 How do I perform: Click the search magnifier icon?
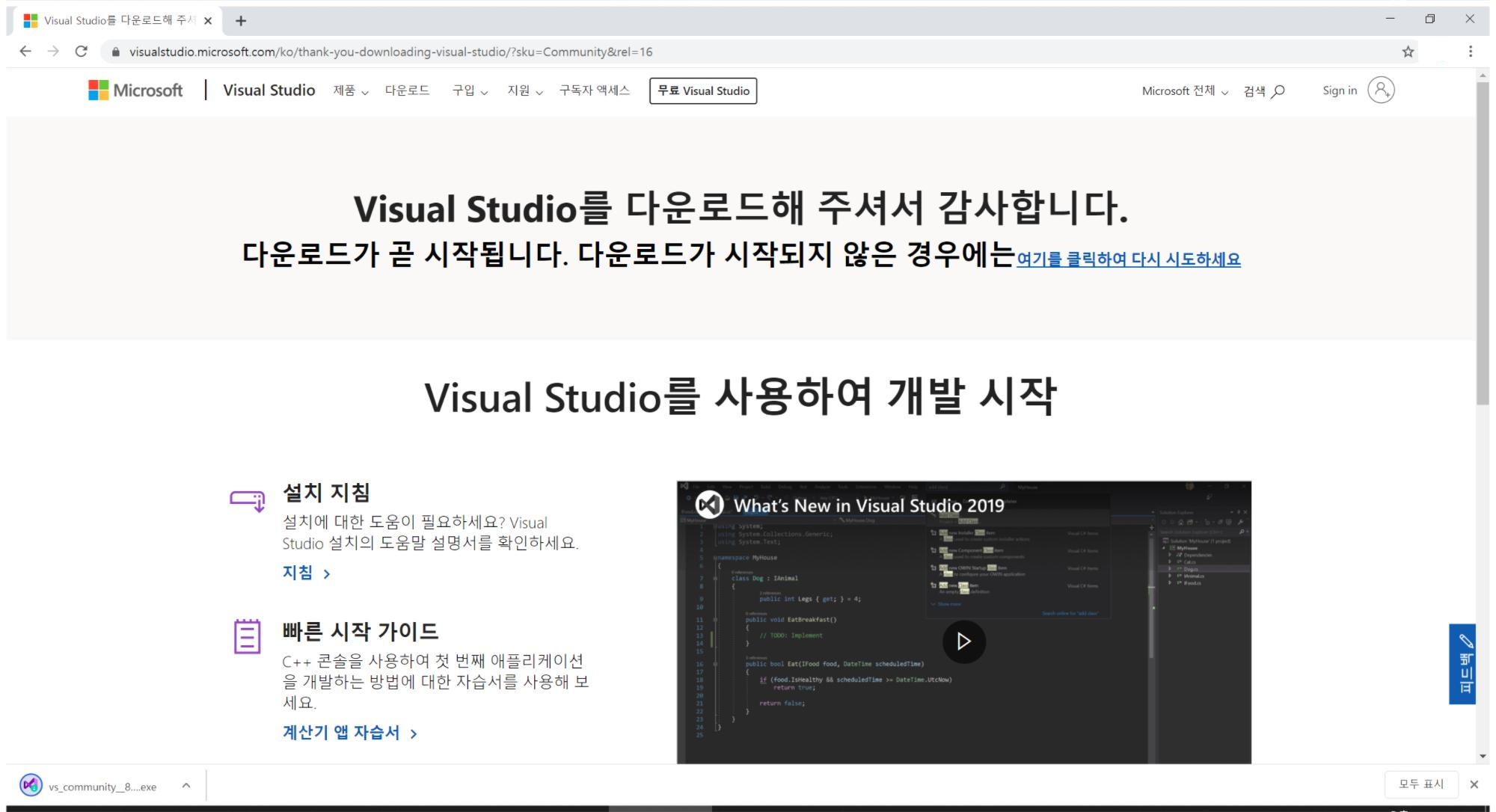[1278, 91]
